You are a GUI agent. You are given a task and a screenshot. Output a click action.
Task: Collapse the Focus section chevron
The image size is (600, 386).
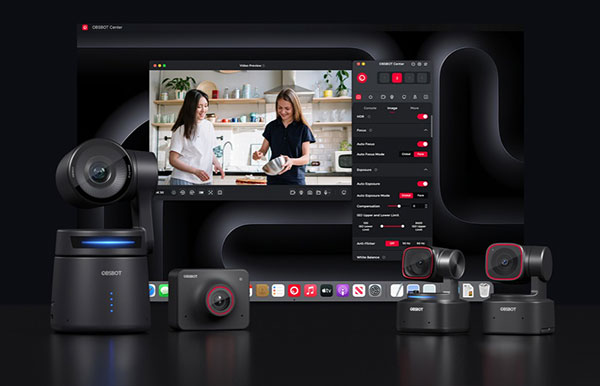click(x=426, y=130)
